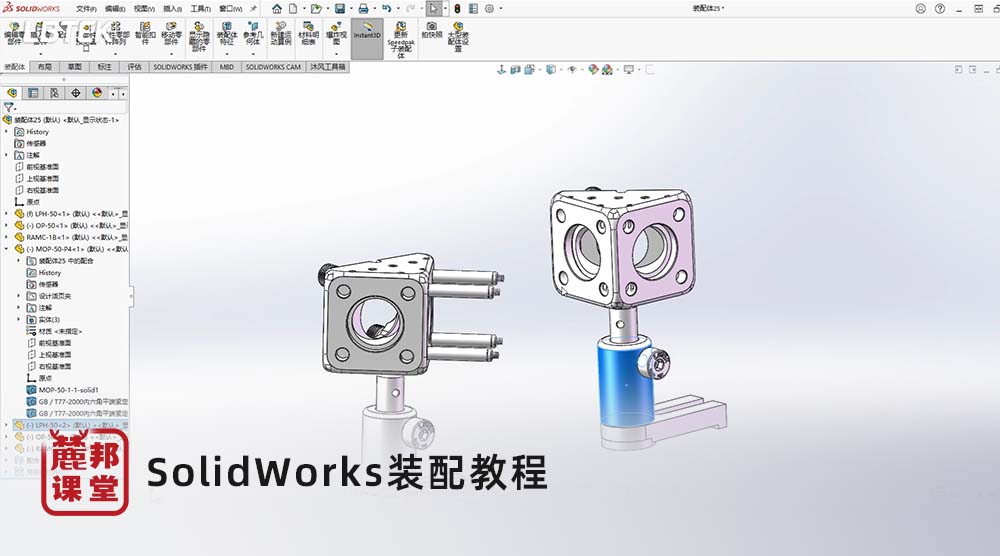Switch to DimXpertManager crosshair tab
The height and width of the screenshot is (556, 1000).
pos(75,93)
